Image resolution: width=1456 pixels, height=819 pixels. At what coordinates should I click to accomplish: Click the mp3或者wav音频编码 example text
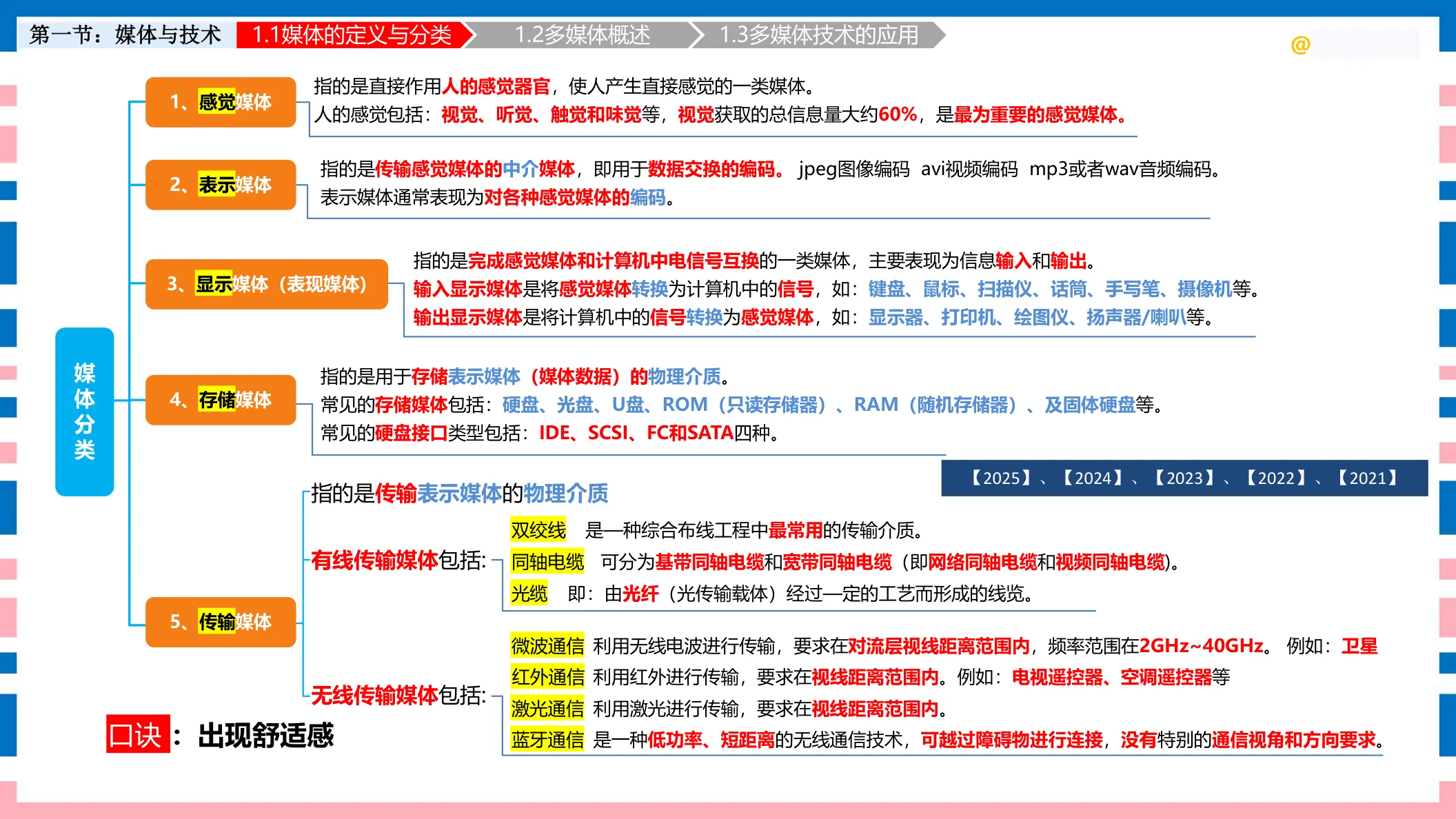pyautogui.click(x=1120, y=169)
